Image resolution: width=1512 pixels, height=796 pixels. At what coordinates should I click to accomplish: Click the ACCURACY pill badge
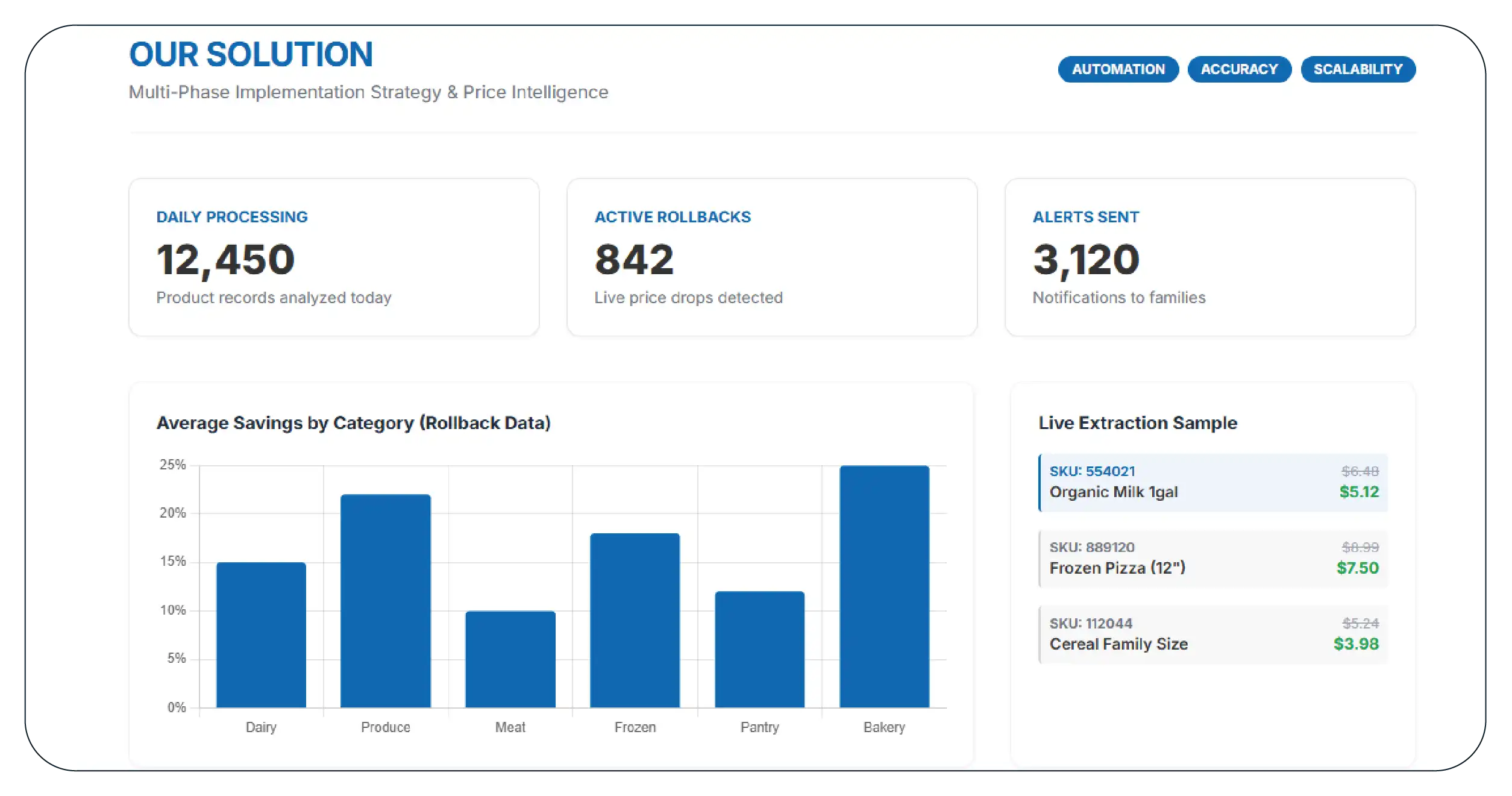1239,69
